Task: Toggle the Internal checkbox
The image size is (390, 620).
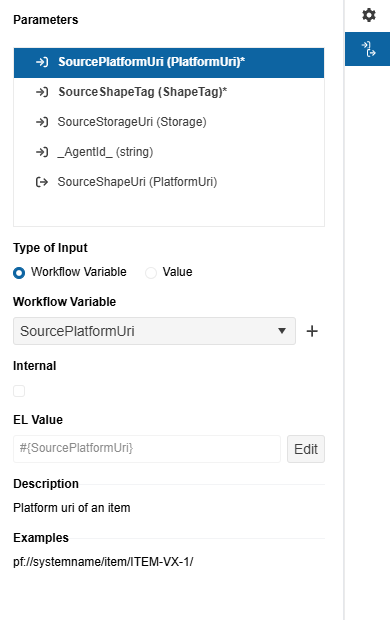Action: click(19, 391)
